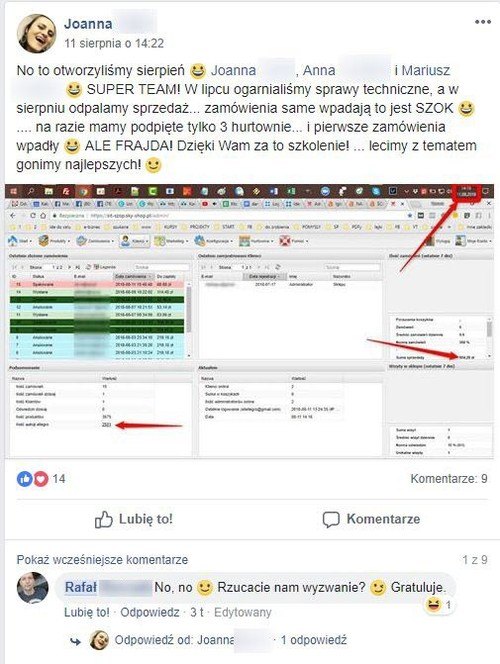Click the thumbs-up Lubię to! button
This screenshot has width=500, height=664.
click(x=134, y=519)
